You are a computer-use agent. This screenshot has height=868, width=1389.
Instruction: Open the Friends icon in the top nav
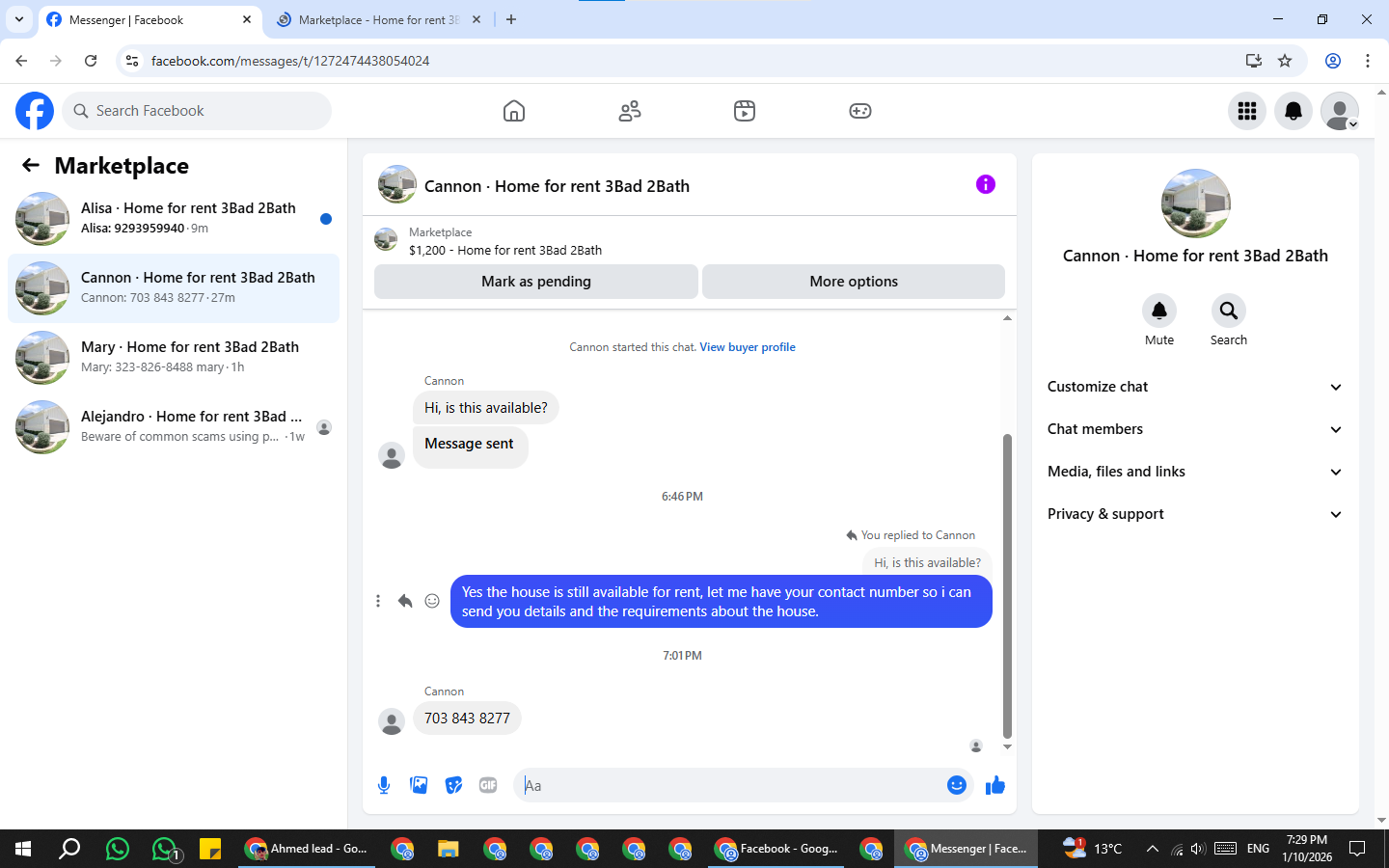pyautogui.click(x=630, y=111)
